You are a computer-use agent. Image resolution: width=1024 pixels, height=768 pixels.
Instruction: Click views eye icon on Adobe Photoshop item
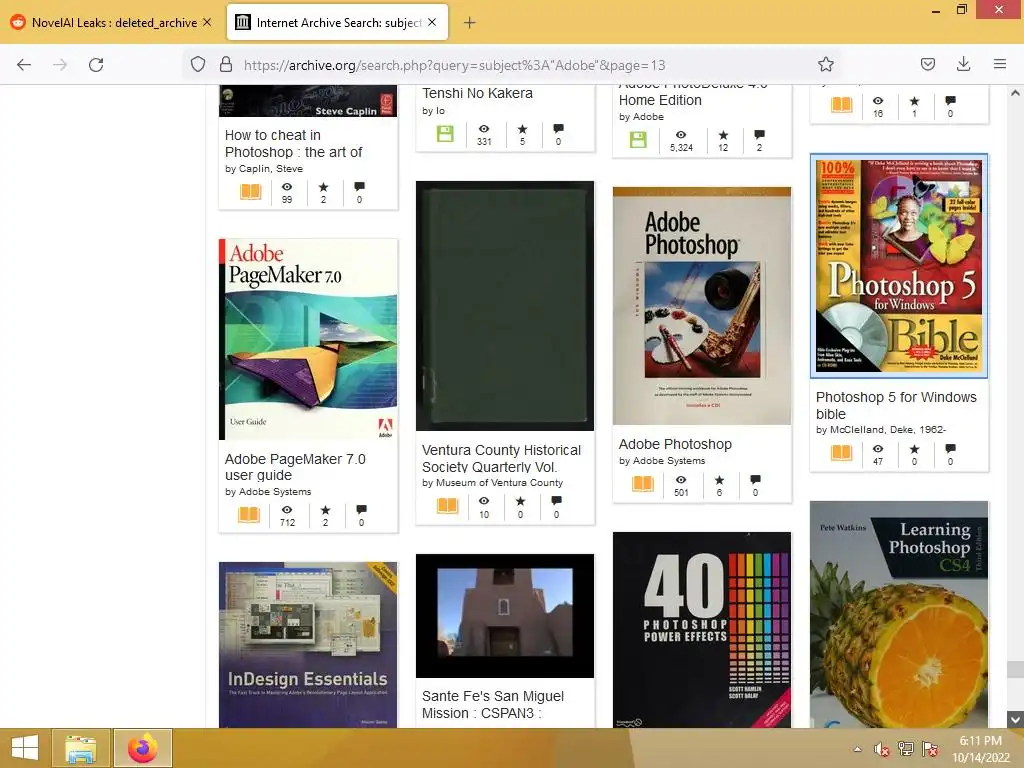(x=680, y=480)
